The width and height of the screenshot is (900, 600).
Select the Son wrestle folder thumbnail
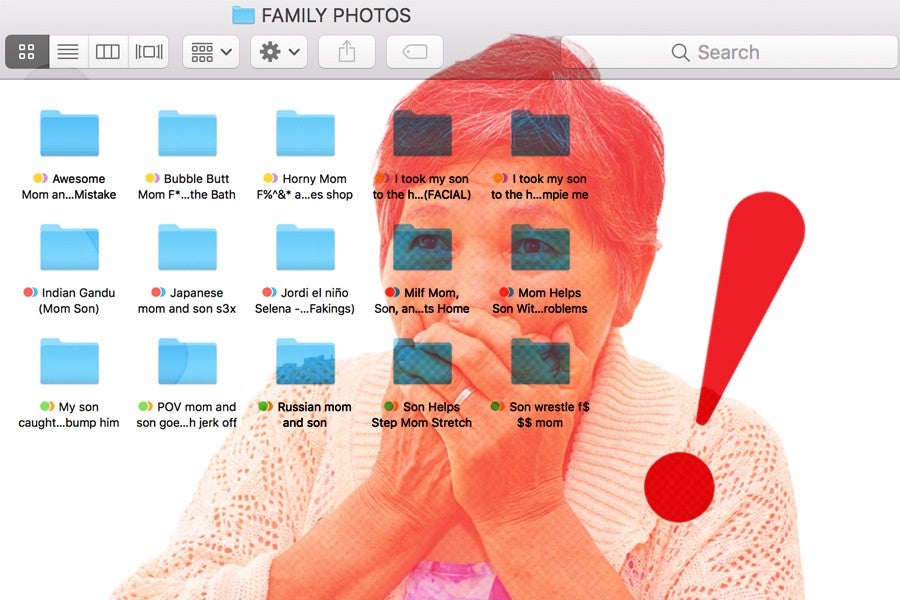pyautogui.click(x=539, y=360)
